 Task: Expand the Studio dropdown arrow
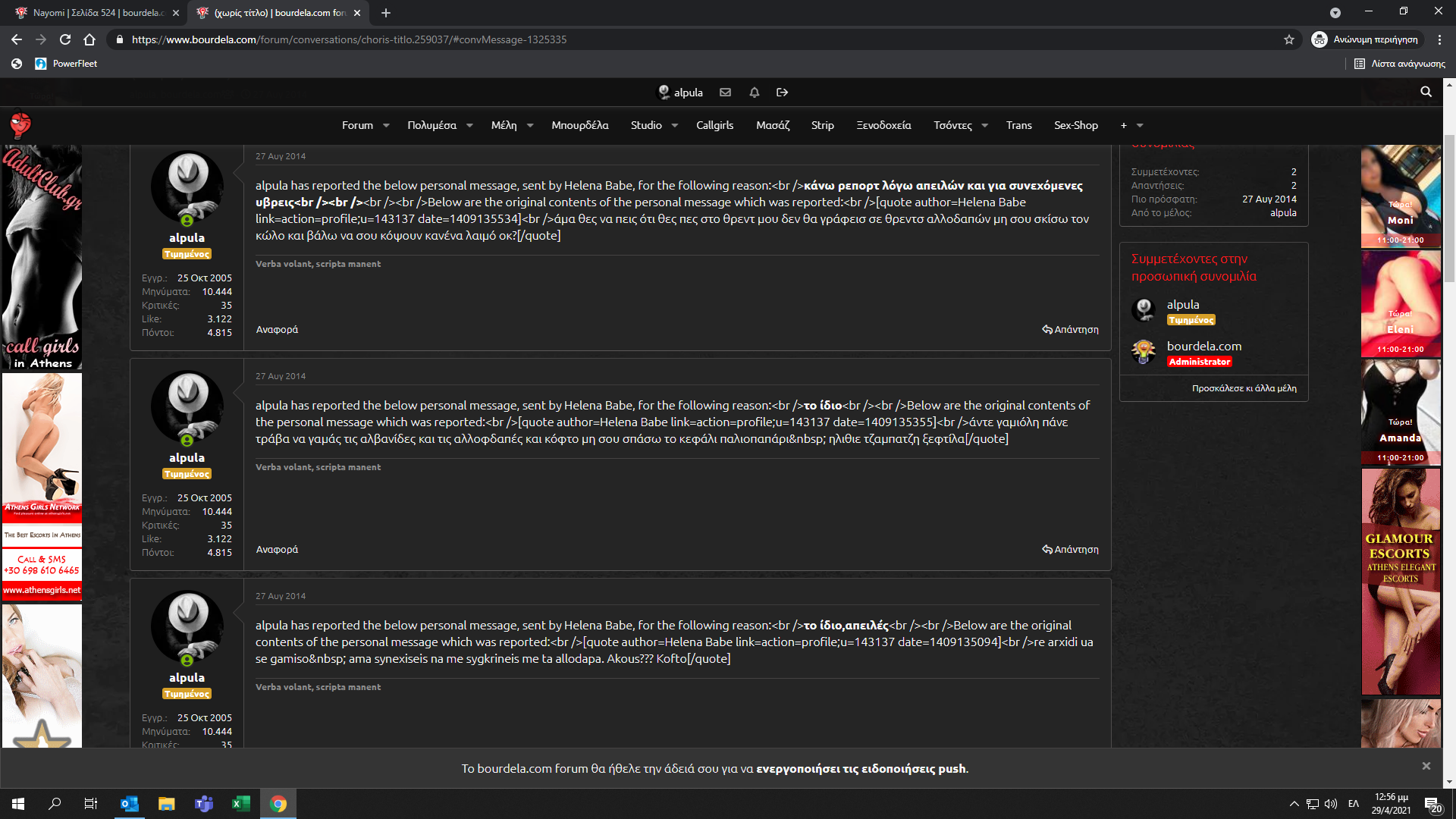(x=675, y=126)
